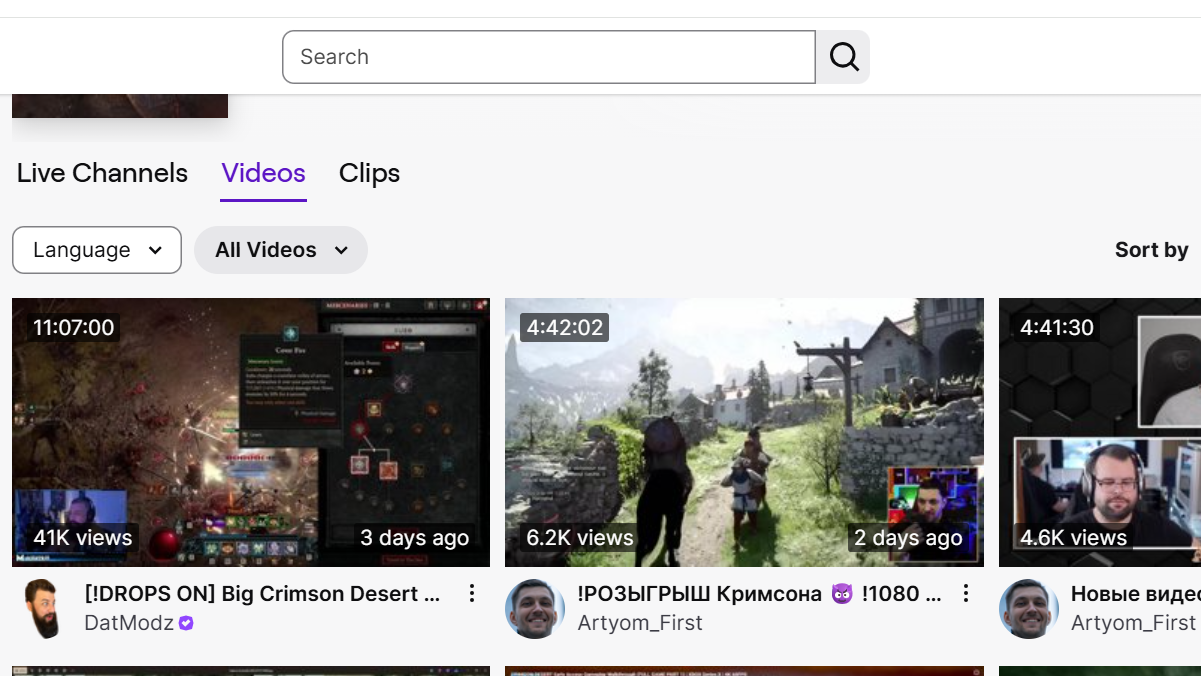
Task: Click the Sort by label
Action: click(1151, 250)
